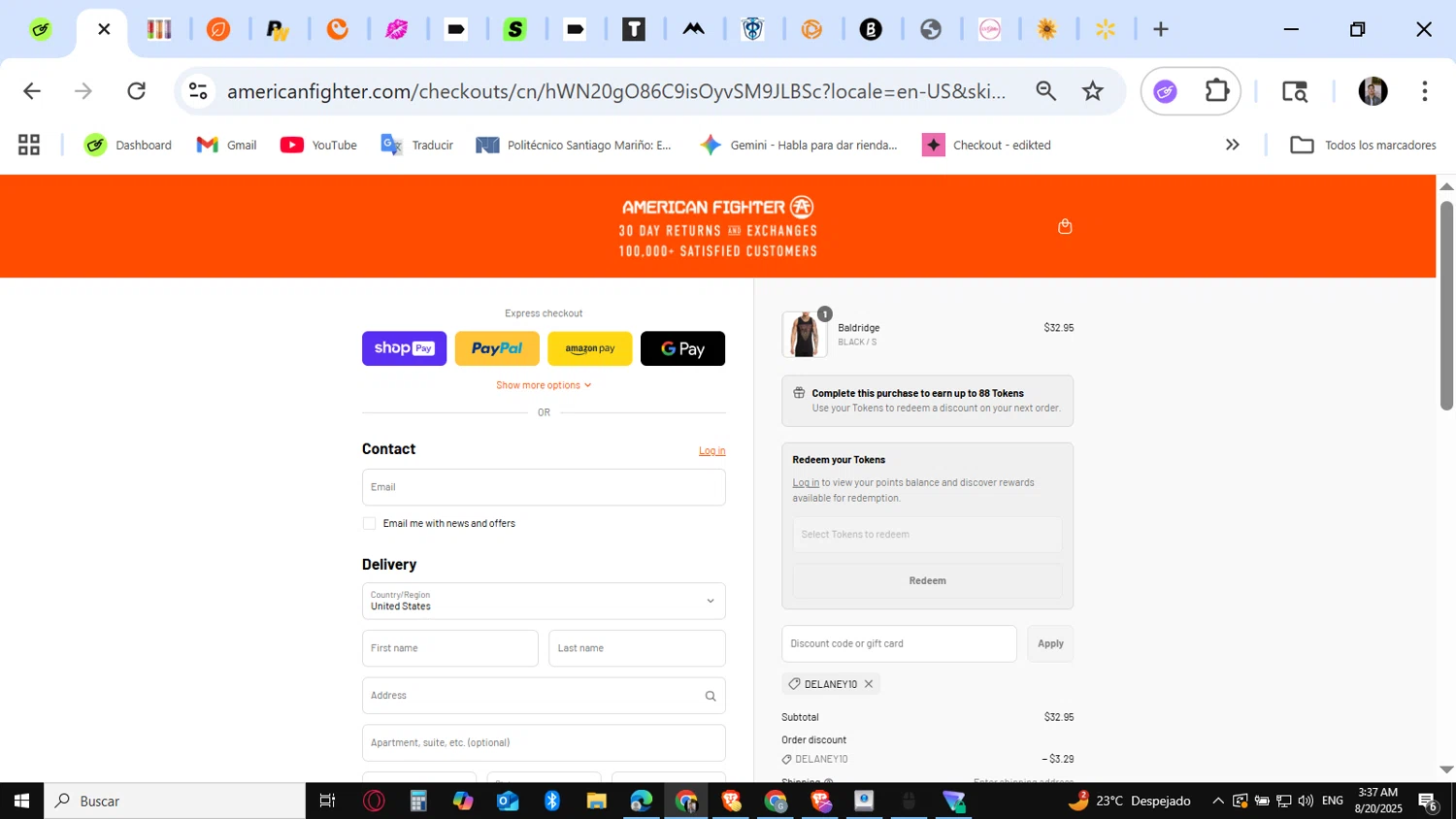Close the active checkout tab

point(104,29)
